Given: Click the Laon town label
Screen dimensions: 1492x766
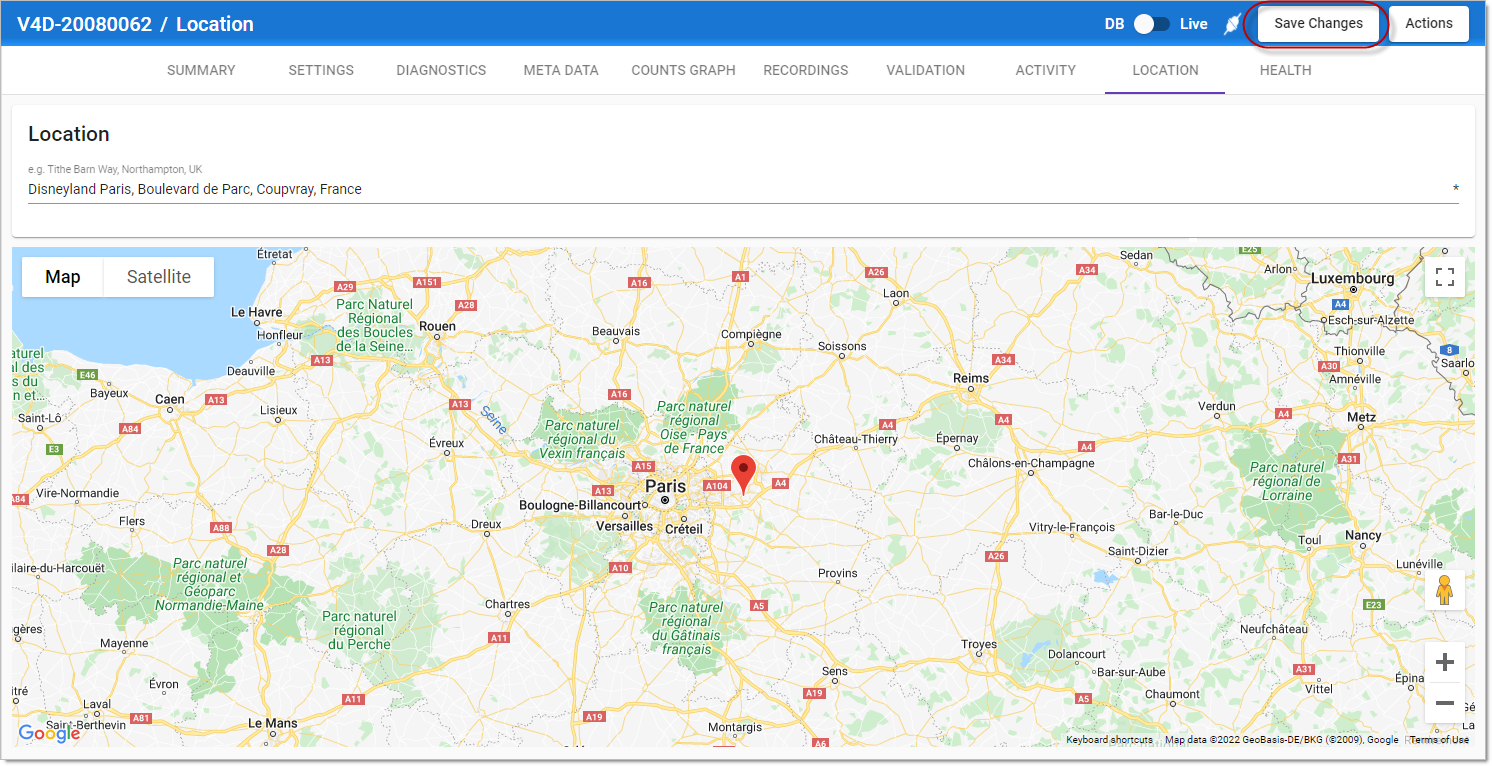Looking at the screenshot, I should [x=896, y=294].
